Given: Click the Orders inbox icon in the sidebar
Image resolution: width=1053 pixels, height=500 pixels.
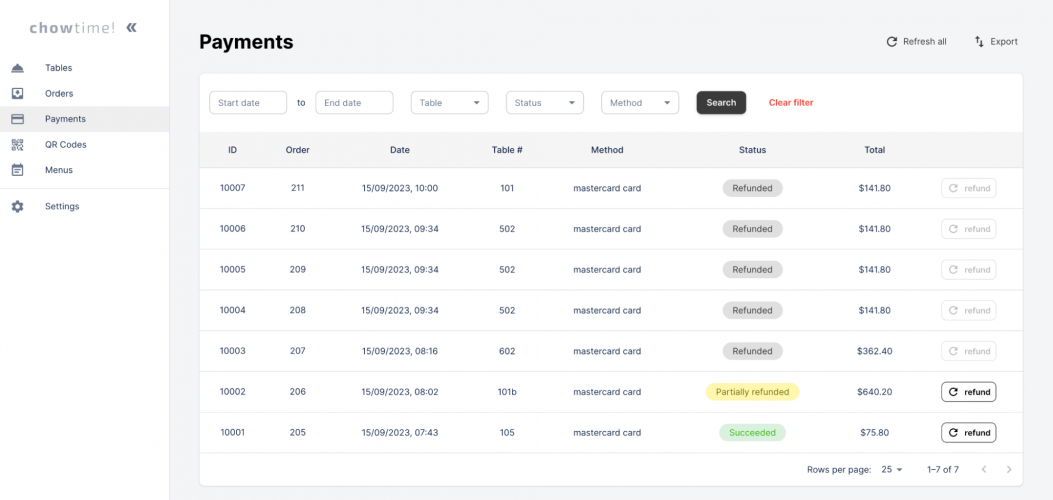Looking at the screenshot, I should click(x=17, y=93).
